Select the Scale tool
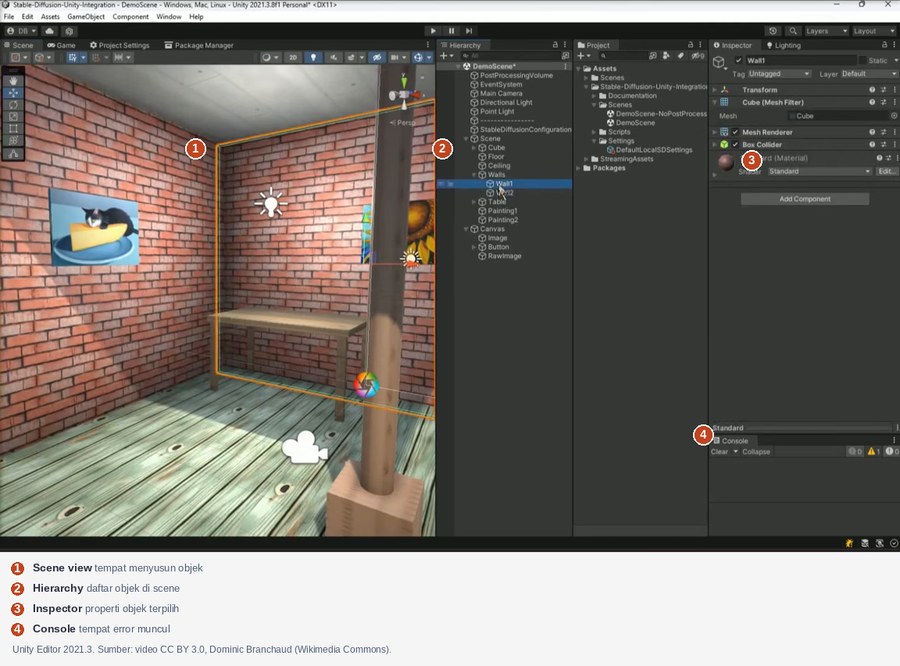The width and height of the screenshot is (900, 666). (x=13, y=117)
